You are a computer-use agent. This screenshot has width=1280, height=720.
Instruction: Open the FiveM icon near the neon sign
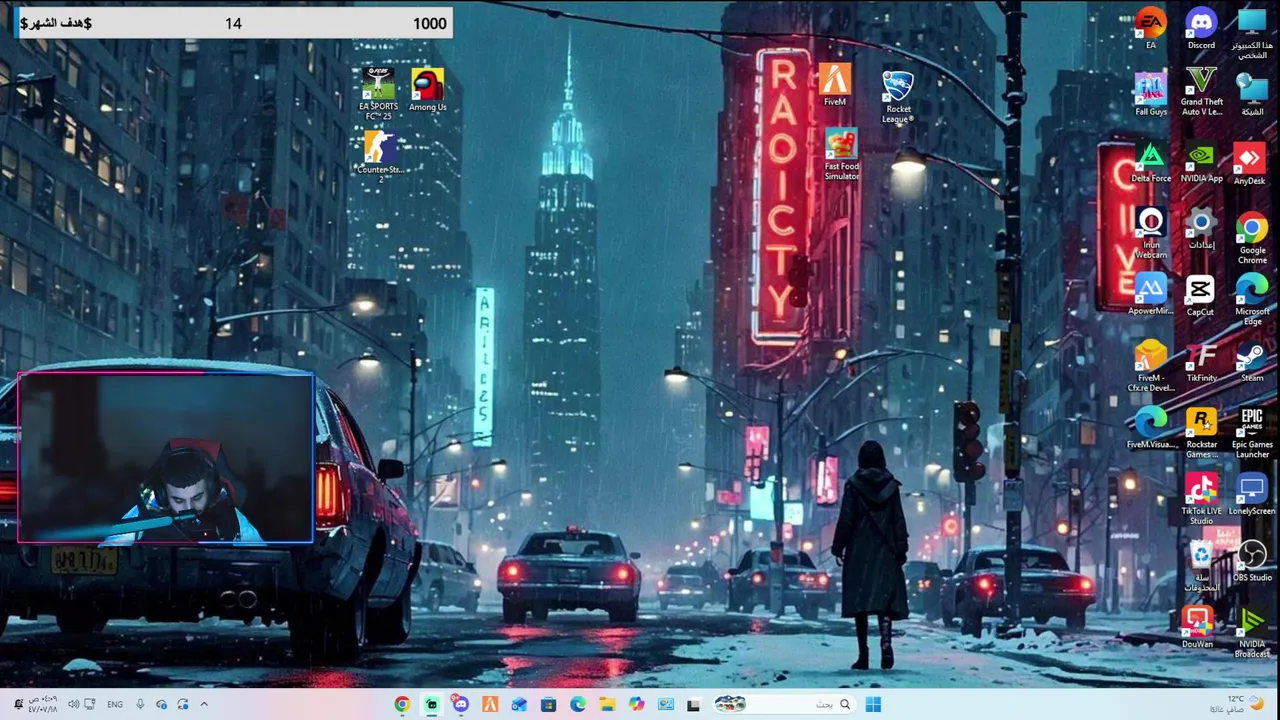pos(835,85)
